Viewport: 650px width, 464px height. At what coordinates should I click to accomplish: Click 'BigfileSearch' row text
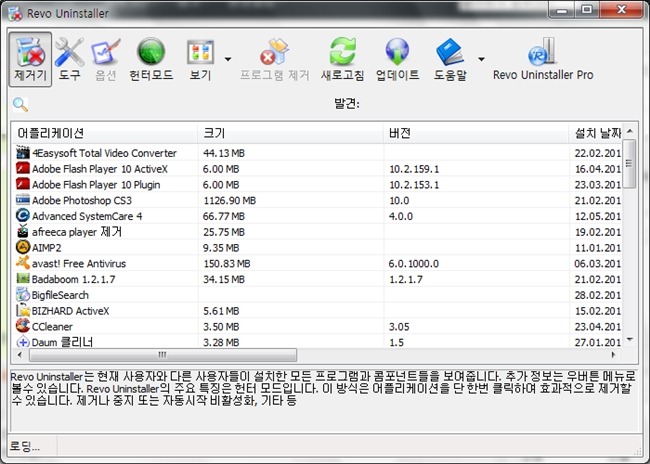click(61, 295)
